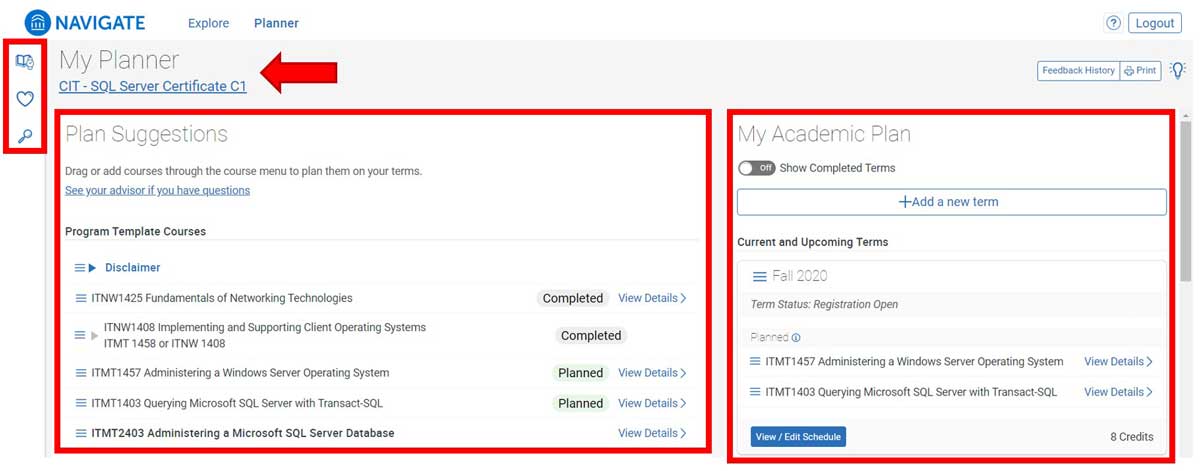
Task: Expand the ITNW1408 course options arrow
Action: click(x=95, y=335)
